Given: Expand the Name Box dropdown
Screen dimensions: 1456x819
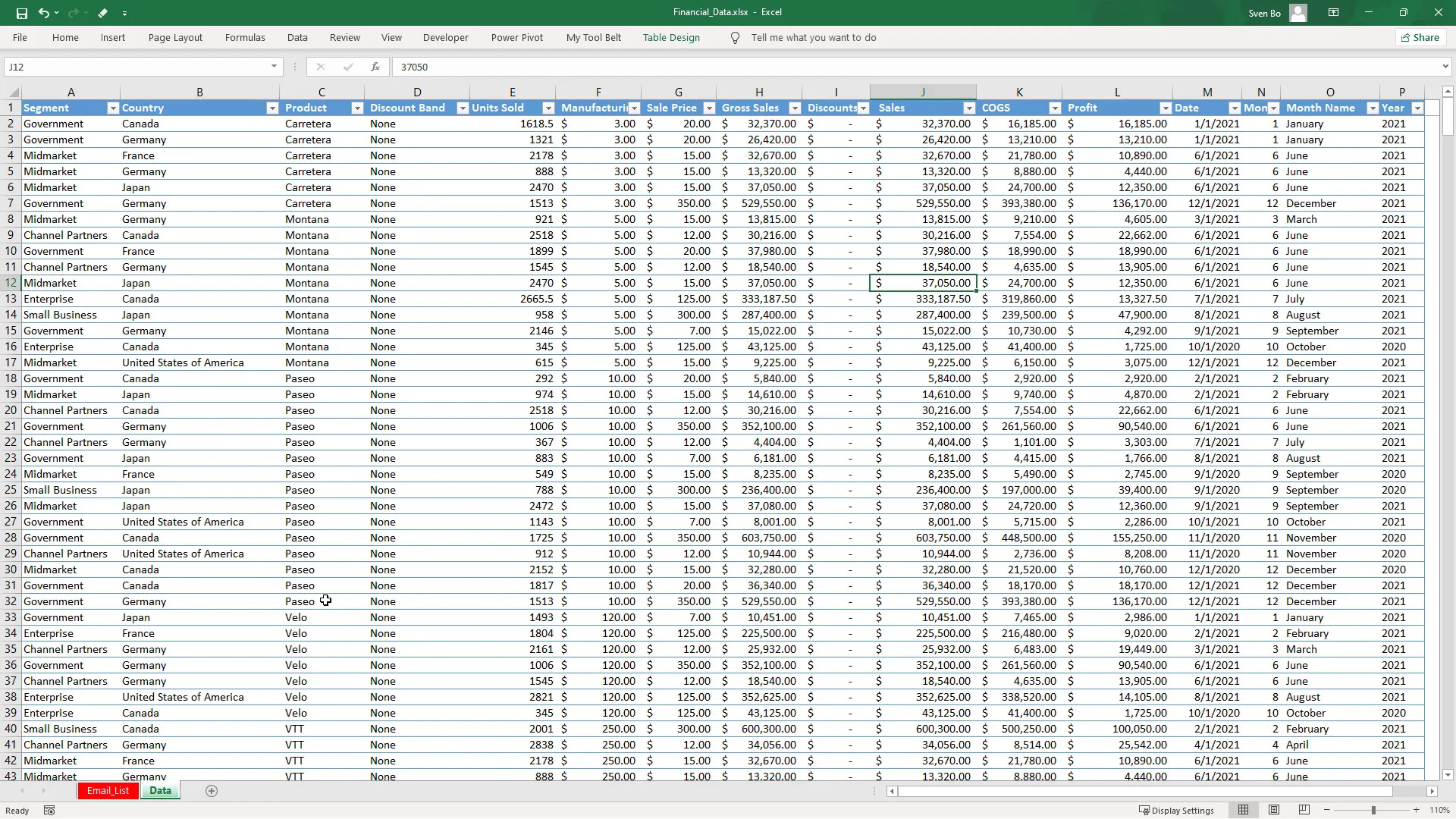Looking at the screenshot, I should 273,67.
